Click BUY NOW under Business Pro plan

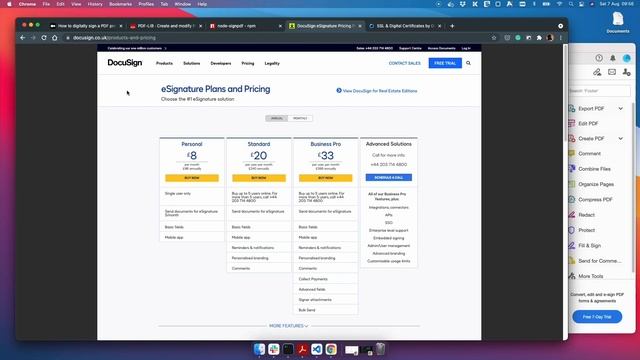[325, 178]
